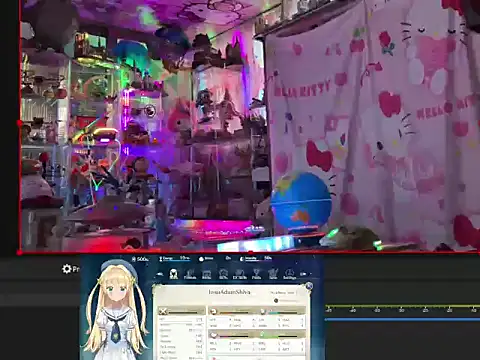The width and height of the screenshot is (480, 360).
Task: Open the EX Skills menu tab
Action: tap(240, 274)
